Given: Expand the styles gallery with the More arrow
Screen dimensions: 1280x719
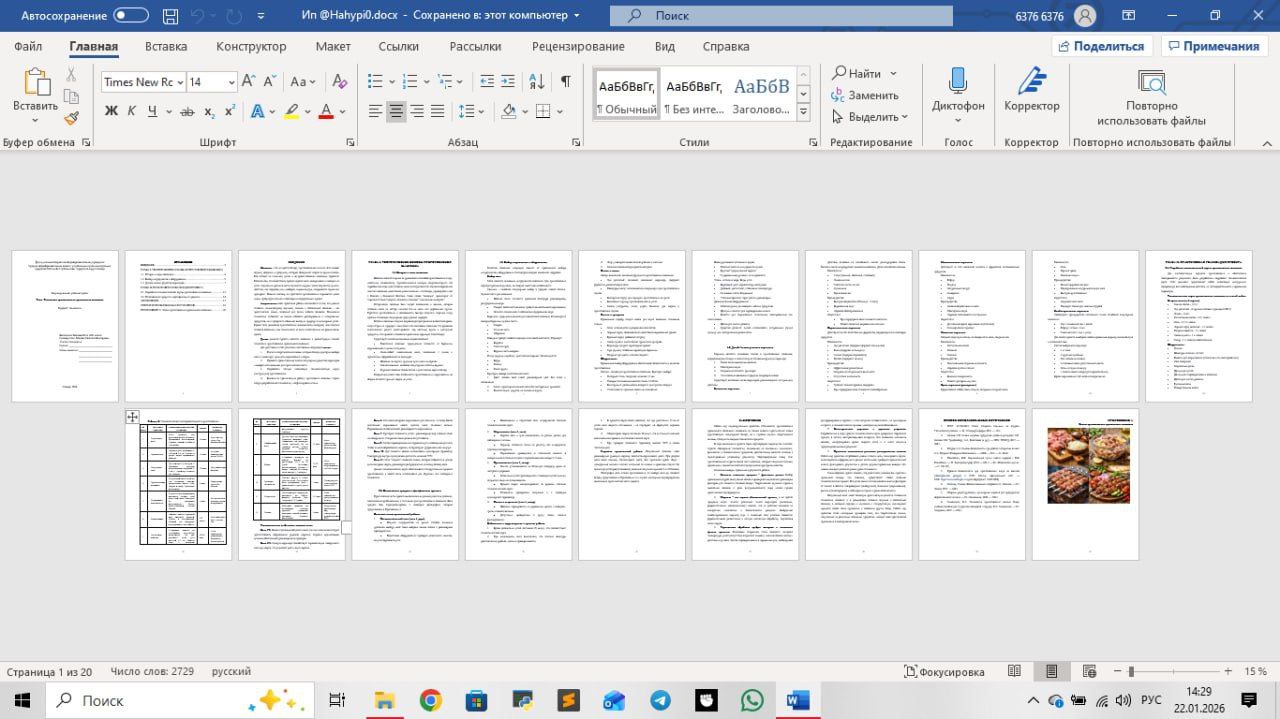Looking at the screenshot, I should pyautogui.click(x=802, y=111).
